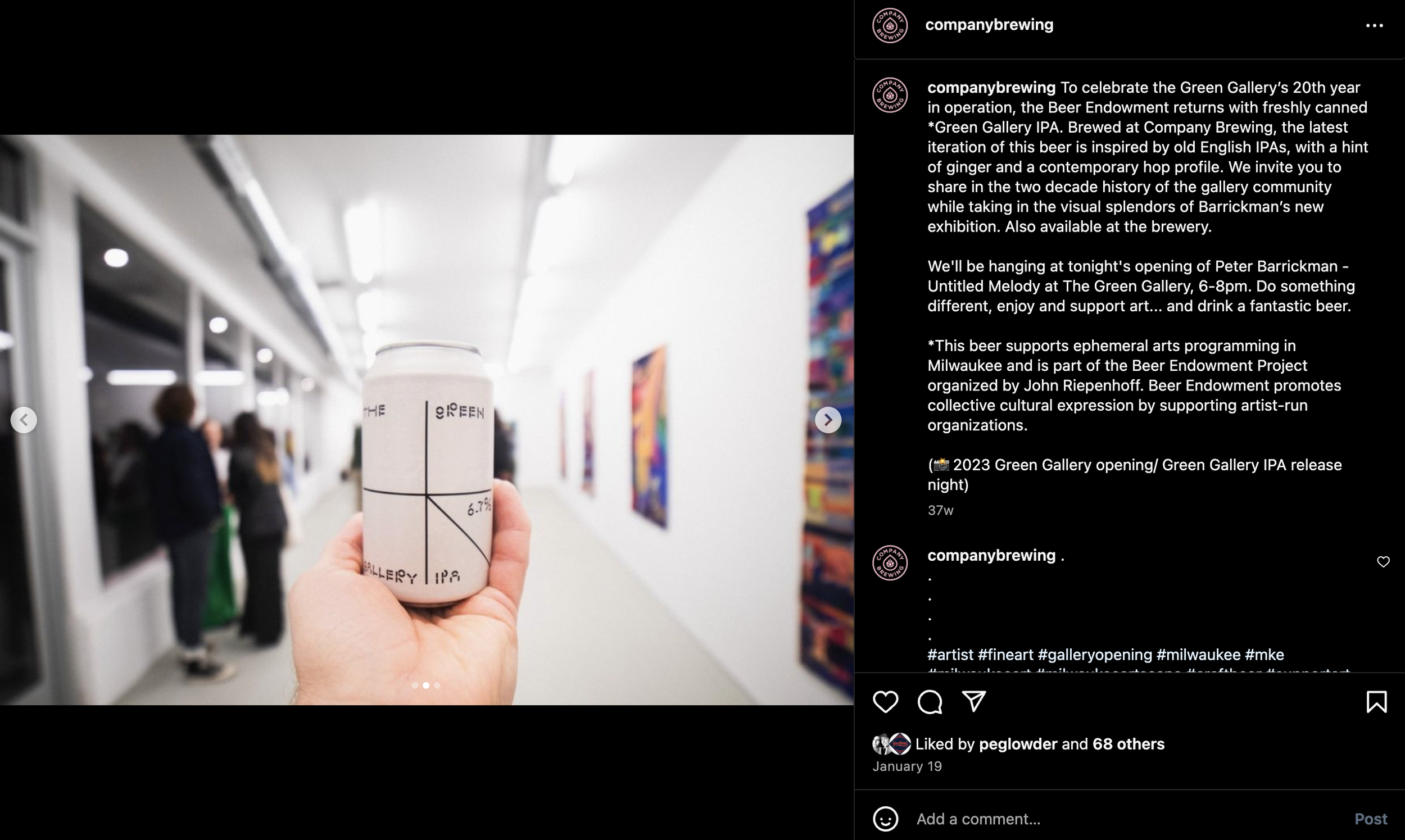Open more options three-dot menu
The image size is (1405, 840).
[1375, 25]
